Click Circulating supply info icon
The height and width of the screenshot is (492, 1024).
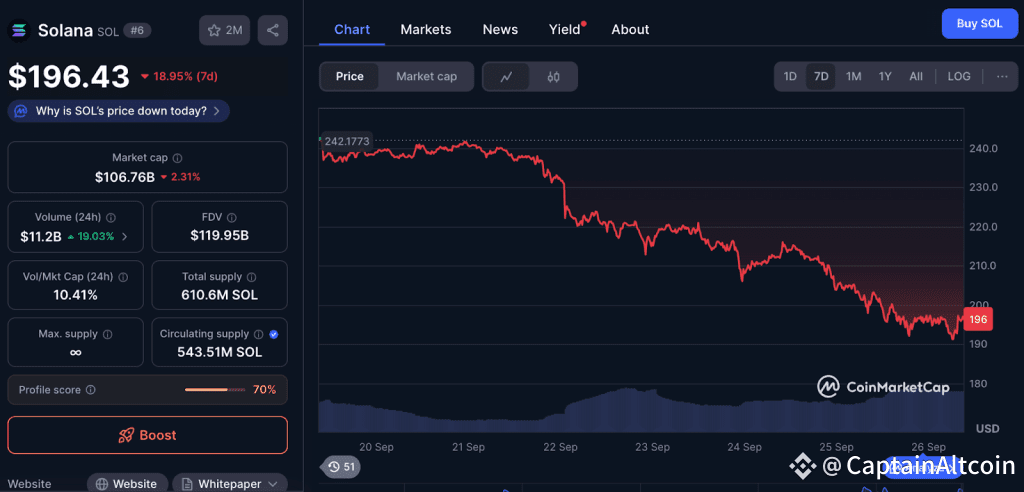click(x=259, y=334)
